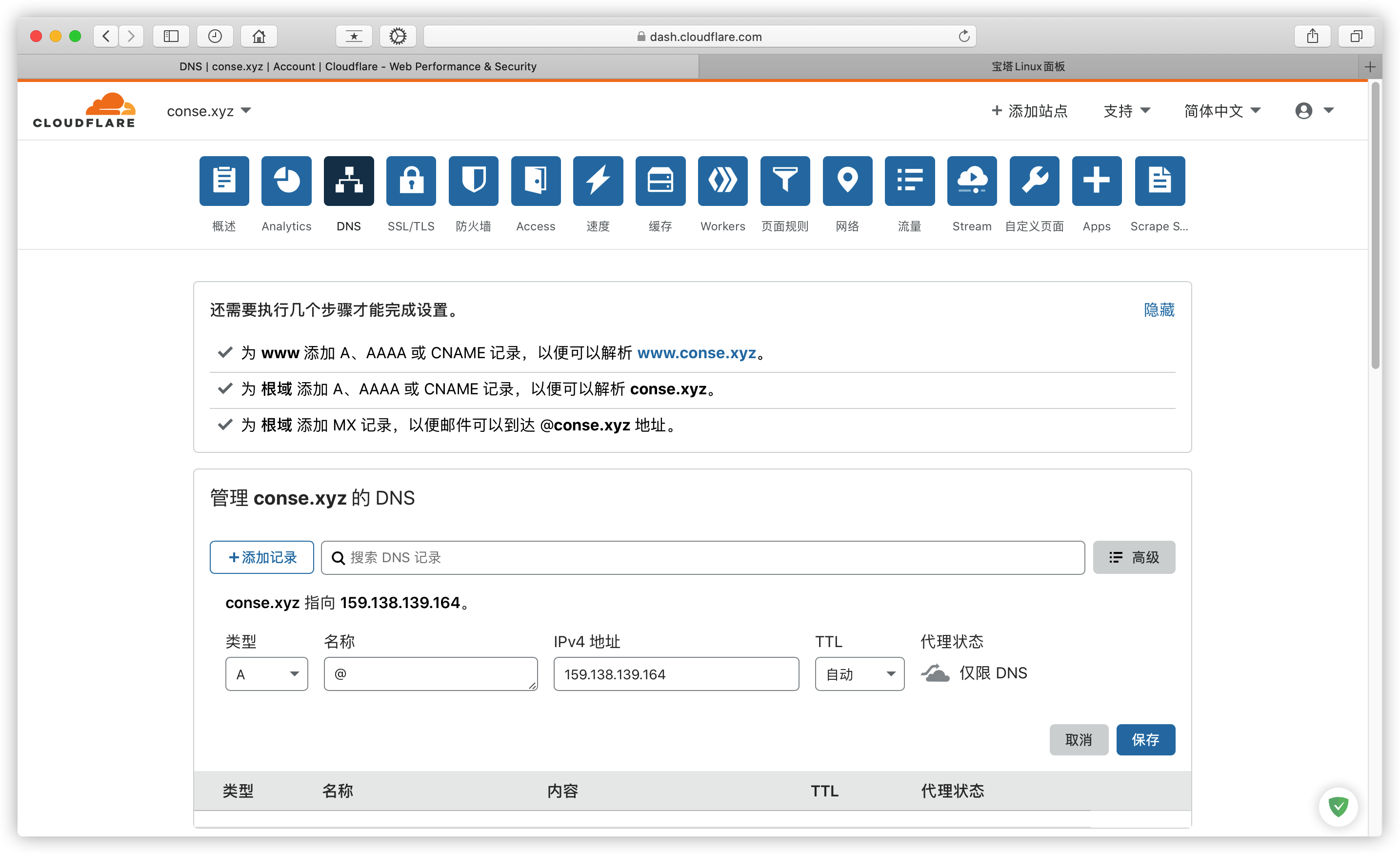Open the 概述 overview section icon
The image size is (1400, 854).
click(x=224, y=181)
